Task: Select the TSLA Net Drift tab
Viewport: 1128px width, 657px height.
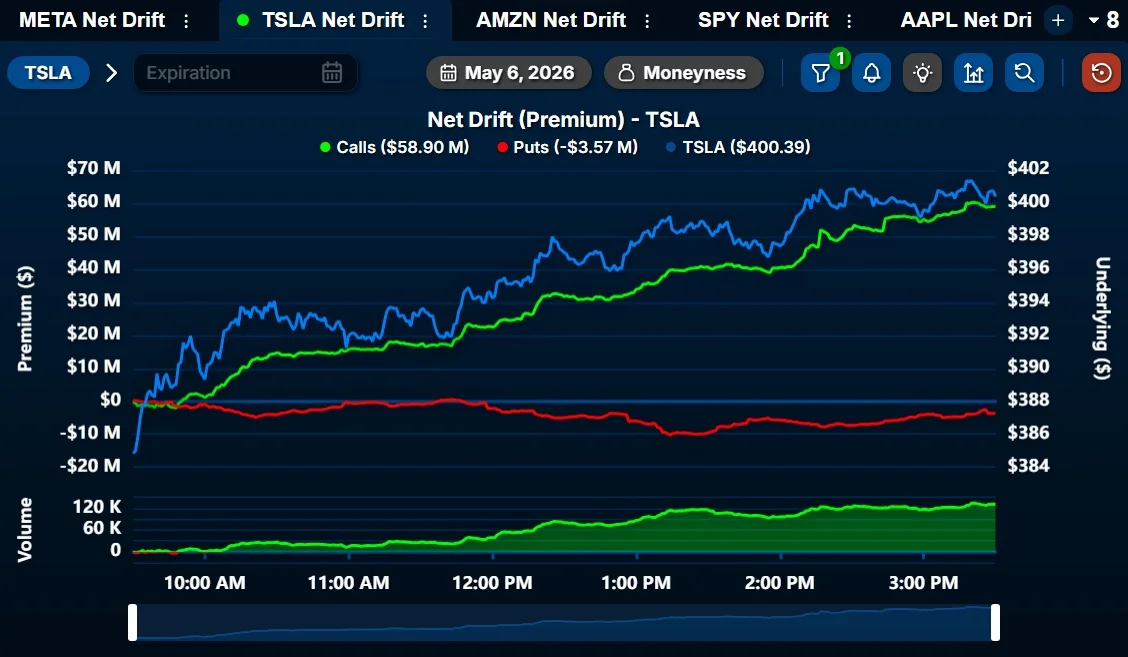Action: pyautogui.click(x=333, y=20)
